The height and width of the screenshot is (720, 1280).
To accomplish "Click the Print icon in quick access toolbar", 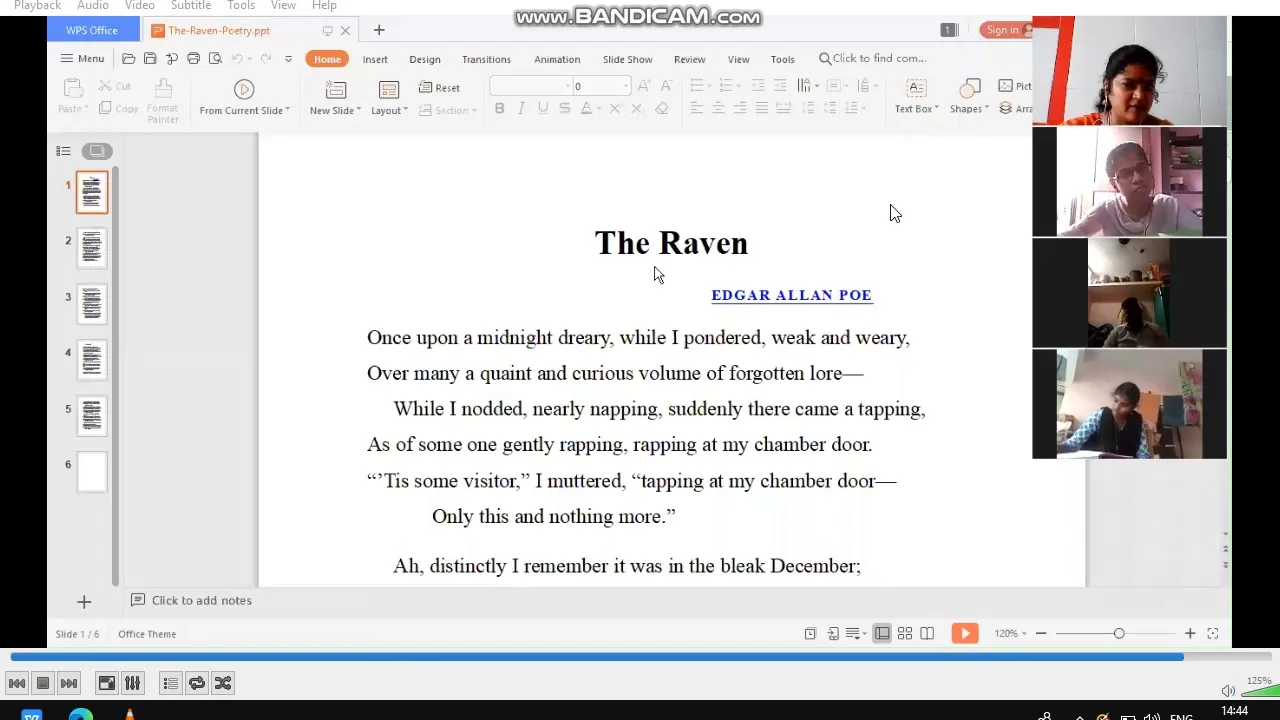I will pyautogui.click(x=193, y=59).
